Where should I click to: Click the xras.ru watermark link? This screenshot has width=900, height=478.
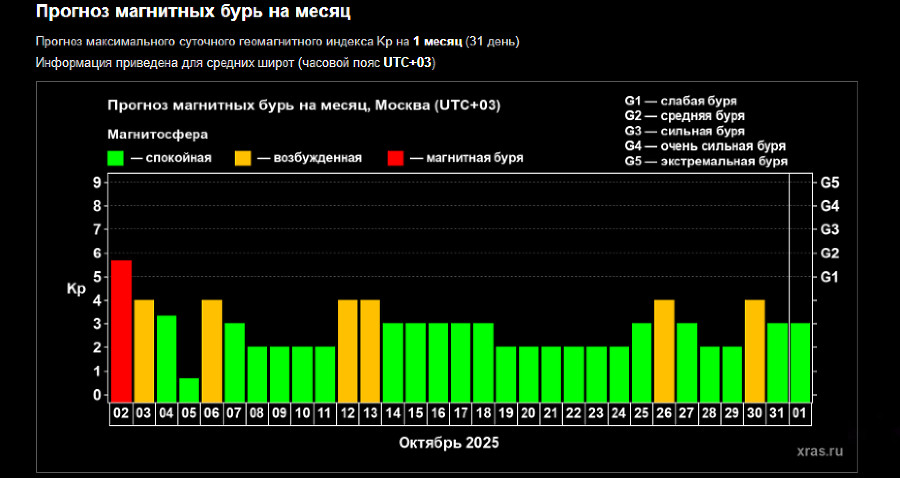pyautogui.click(x=820, y=451)
